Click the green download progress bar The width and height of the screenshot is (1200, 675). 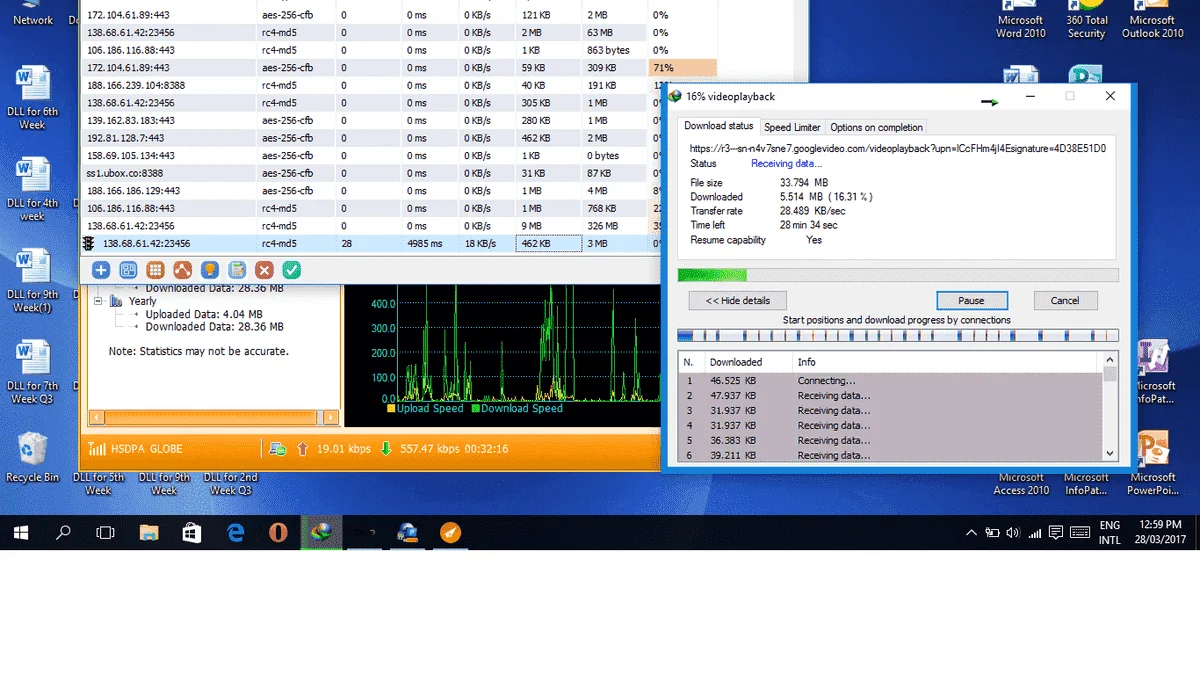click(897, 274)
